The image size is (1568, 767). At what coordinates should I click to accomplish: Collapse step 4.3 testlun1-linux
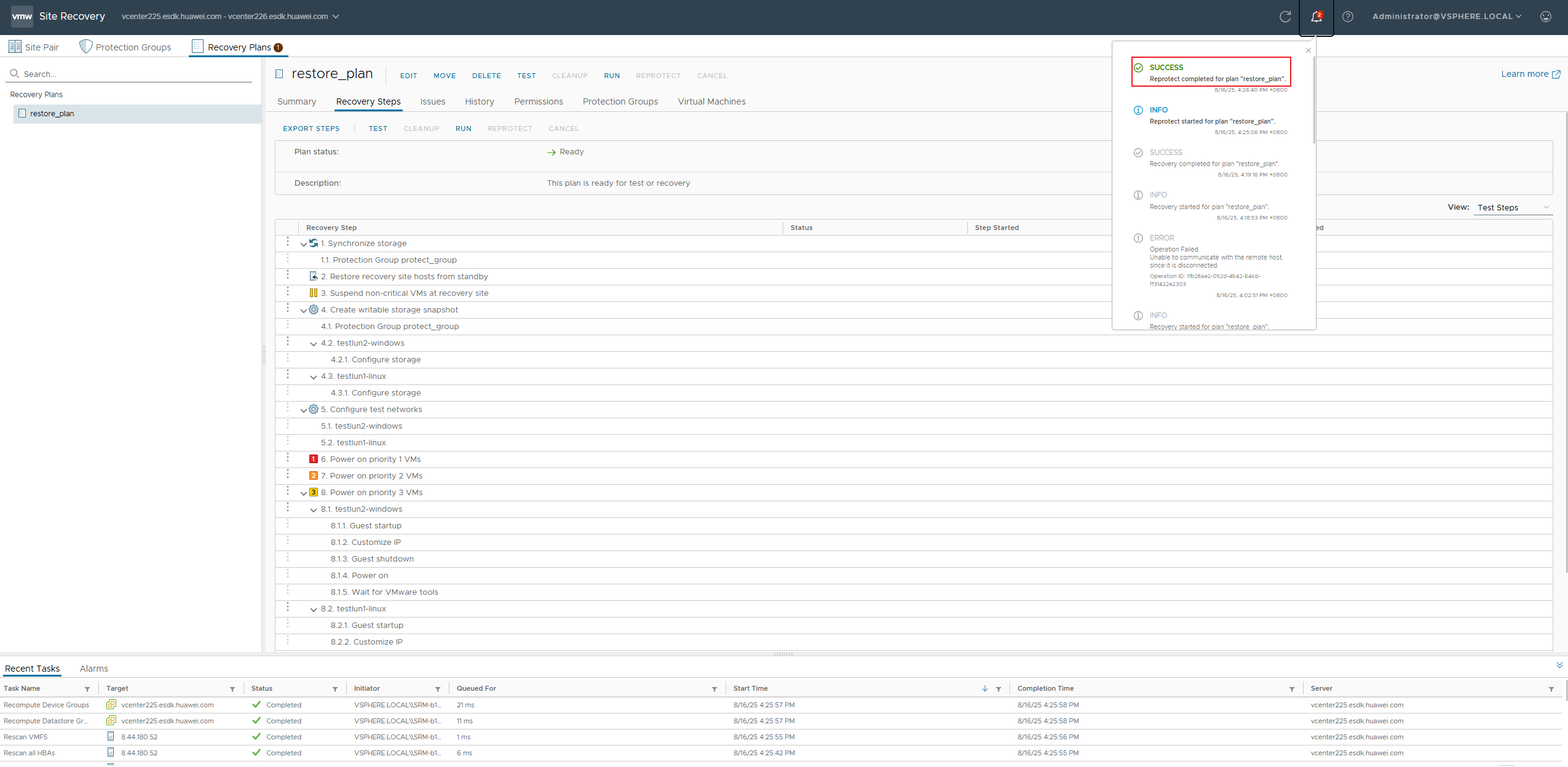click(314, 377)
